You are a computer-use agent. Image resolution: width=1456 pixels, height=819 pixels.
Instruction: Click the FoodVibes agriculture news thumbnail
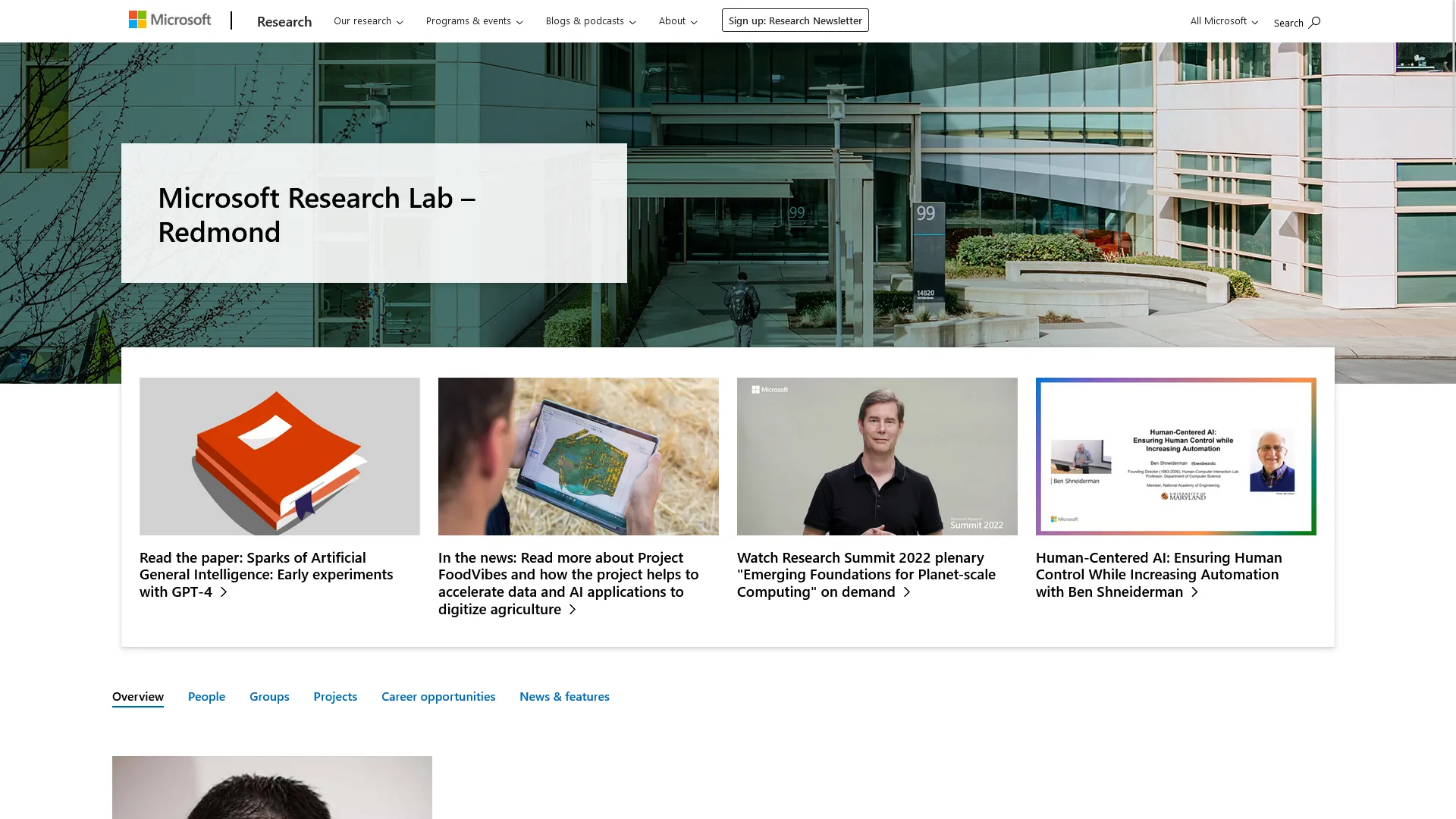(578, 456)
